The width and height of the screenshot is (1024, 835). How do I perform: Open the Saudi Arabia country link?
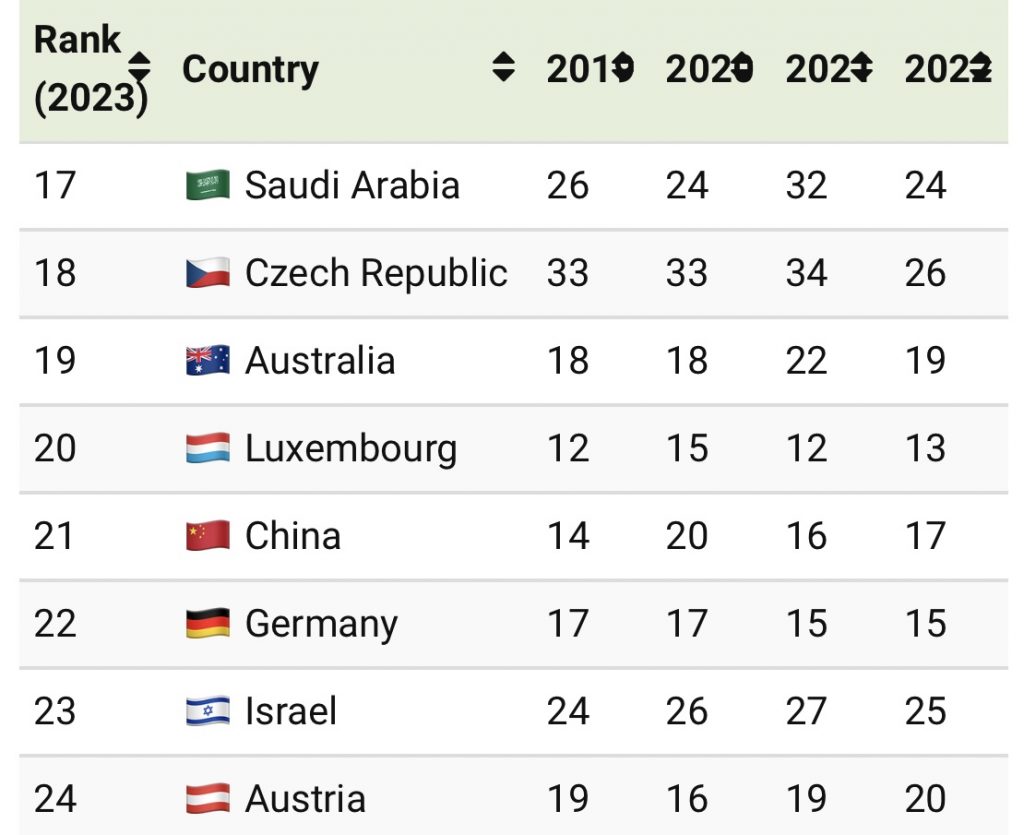[x=352, y=185]
